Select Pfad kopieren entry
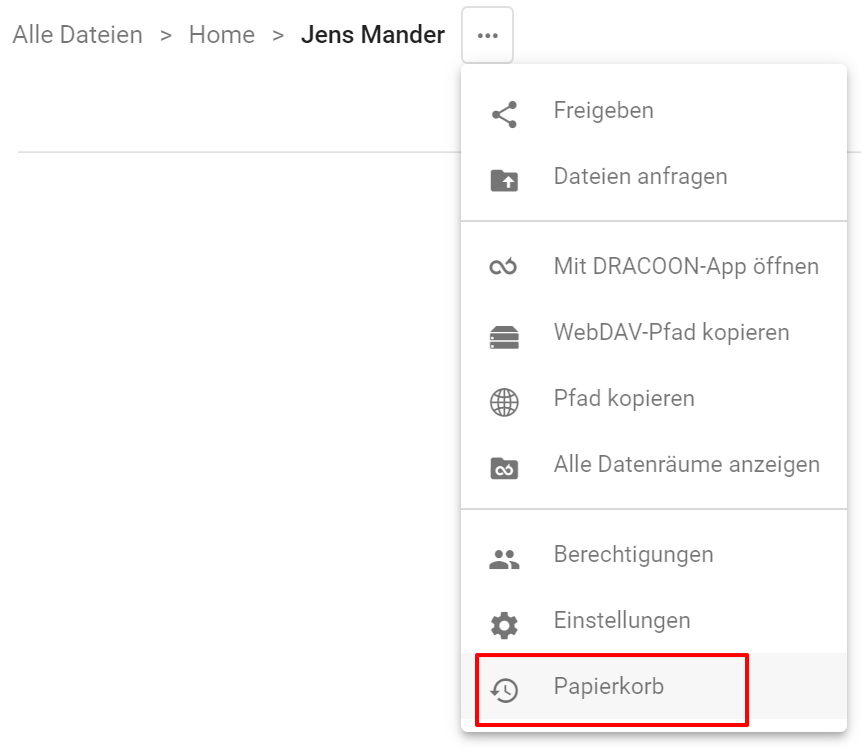Viewport: 861px width, 750px height. click(653, 398)
